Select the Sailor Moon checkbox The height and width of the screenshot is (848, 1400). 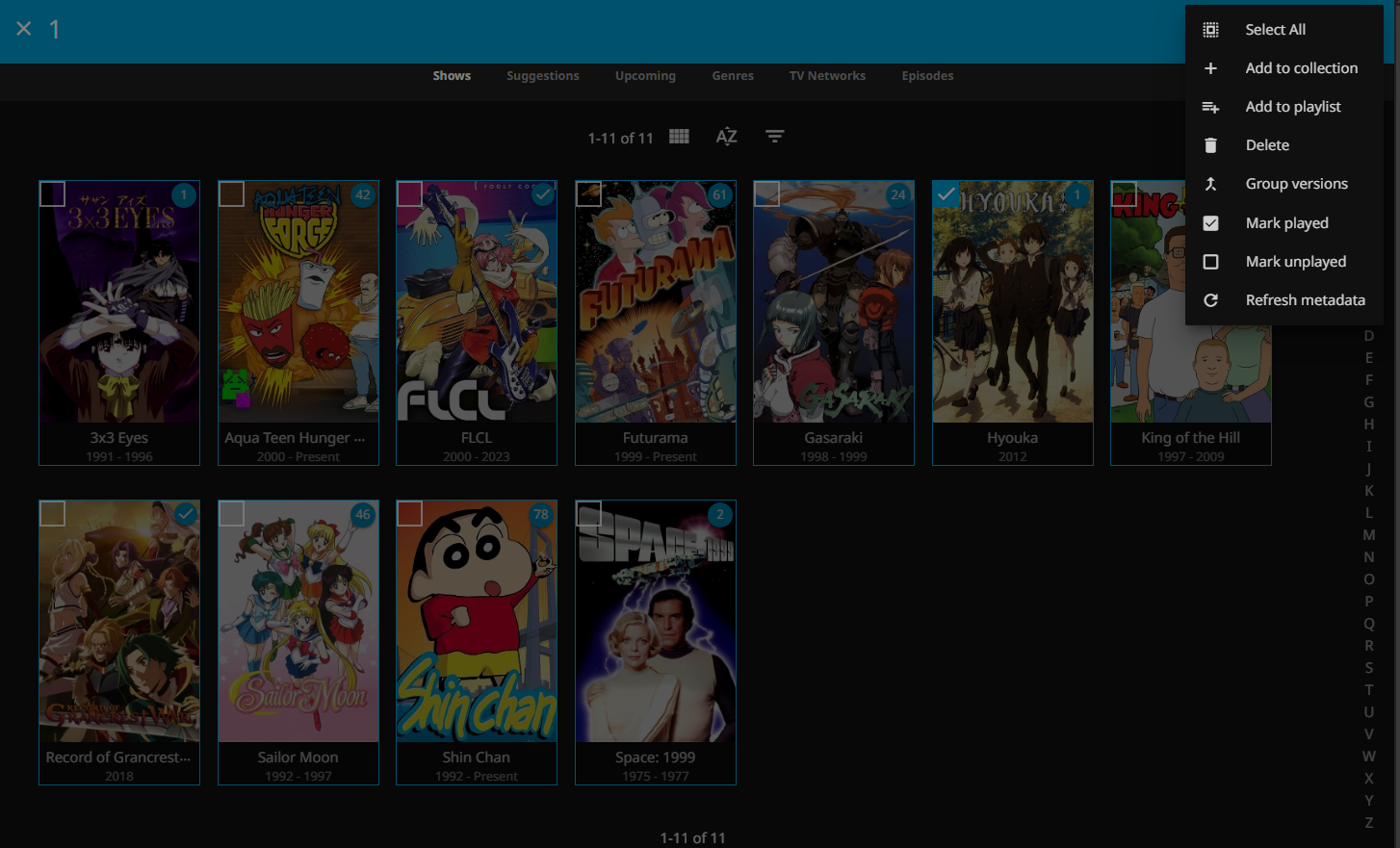[x=231, y=513]
